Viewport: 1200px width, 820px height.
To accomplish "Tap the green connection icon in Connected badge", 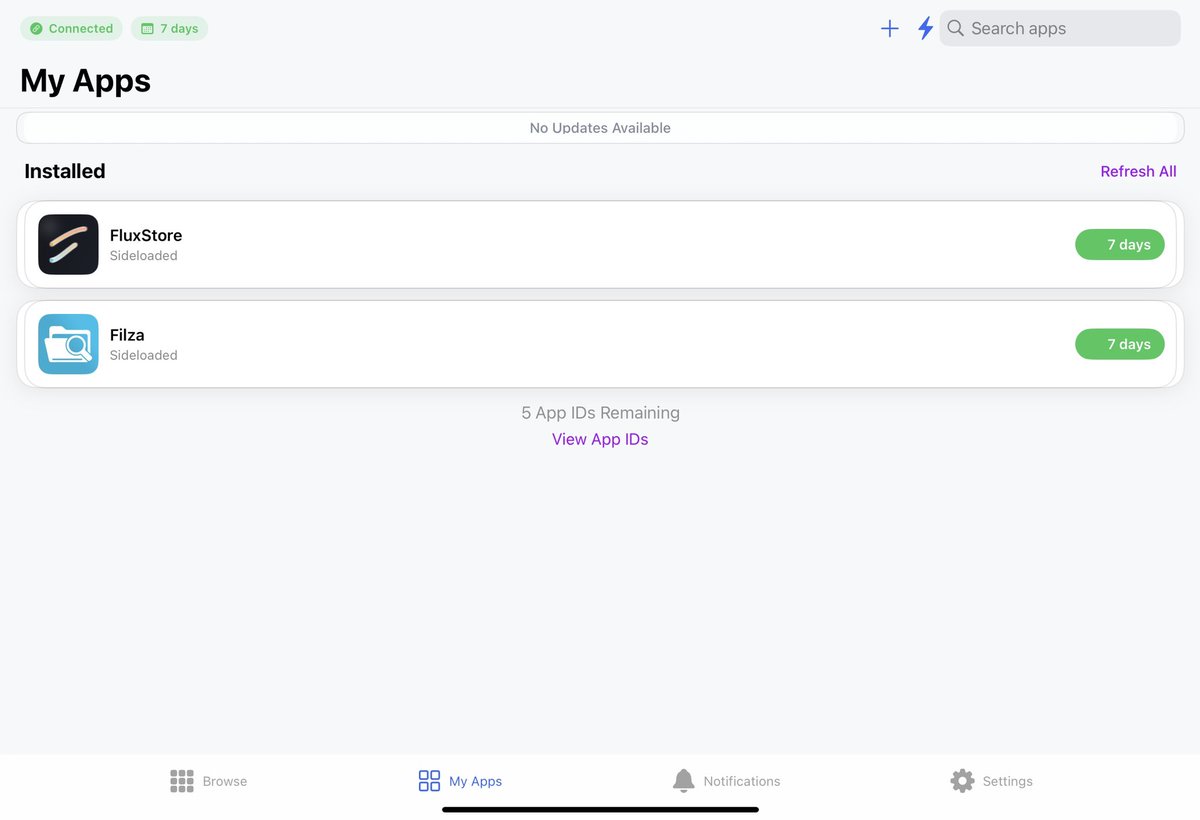I will click(x=36, y=29).
